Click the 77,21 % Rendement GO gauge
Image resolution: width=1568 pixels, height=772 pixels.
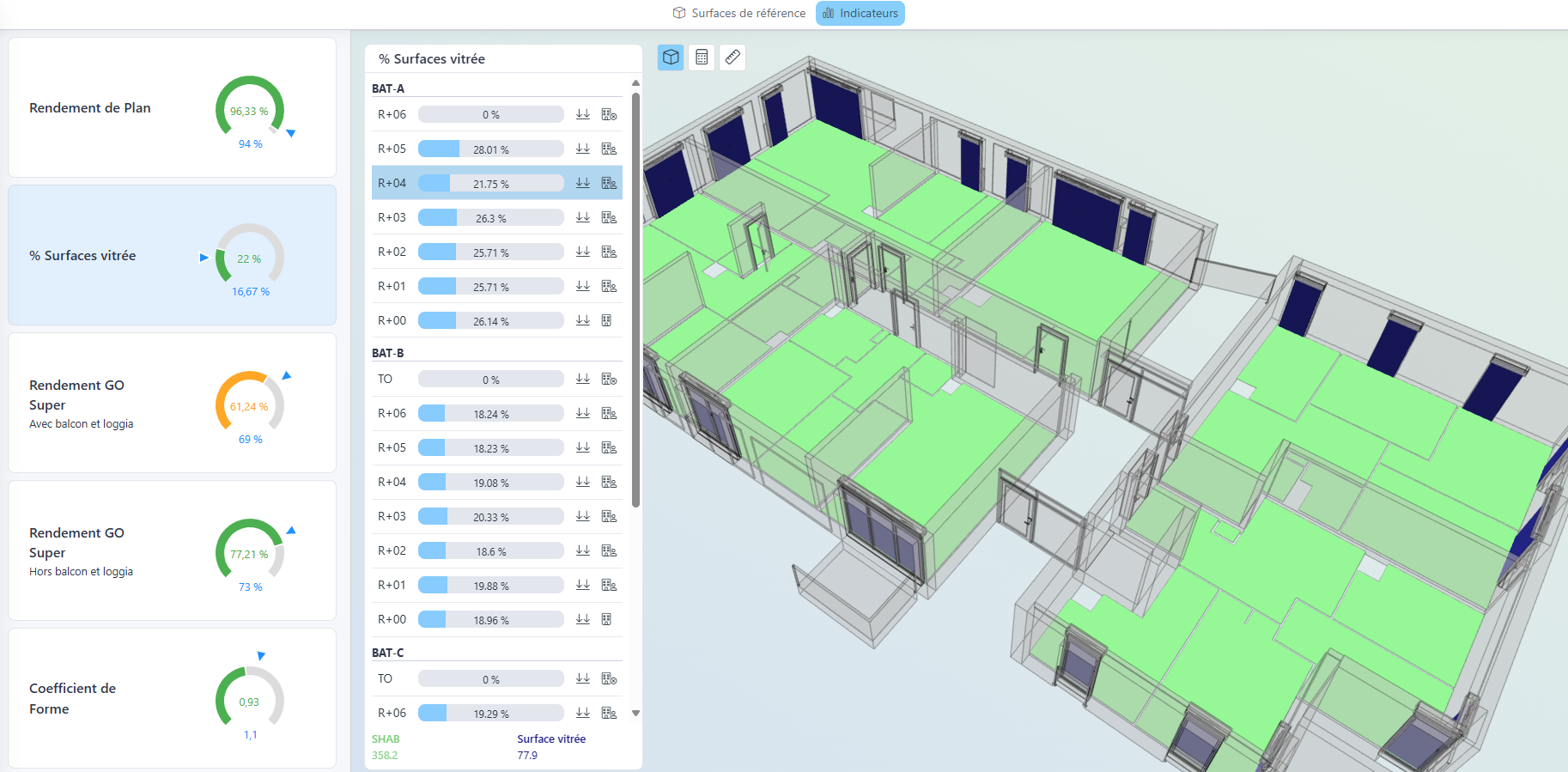click(x=249, y=550)
